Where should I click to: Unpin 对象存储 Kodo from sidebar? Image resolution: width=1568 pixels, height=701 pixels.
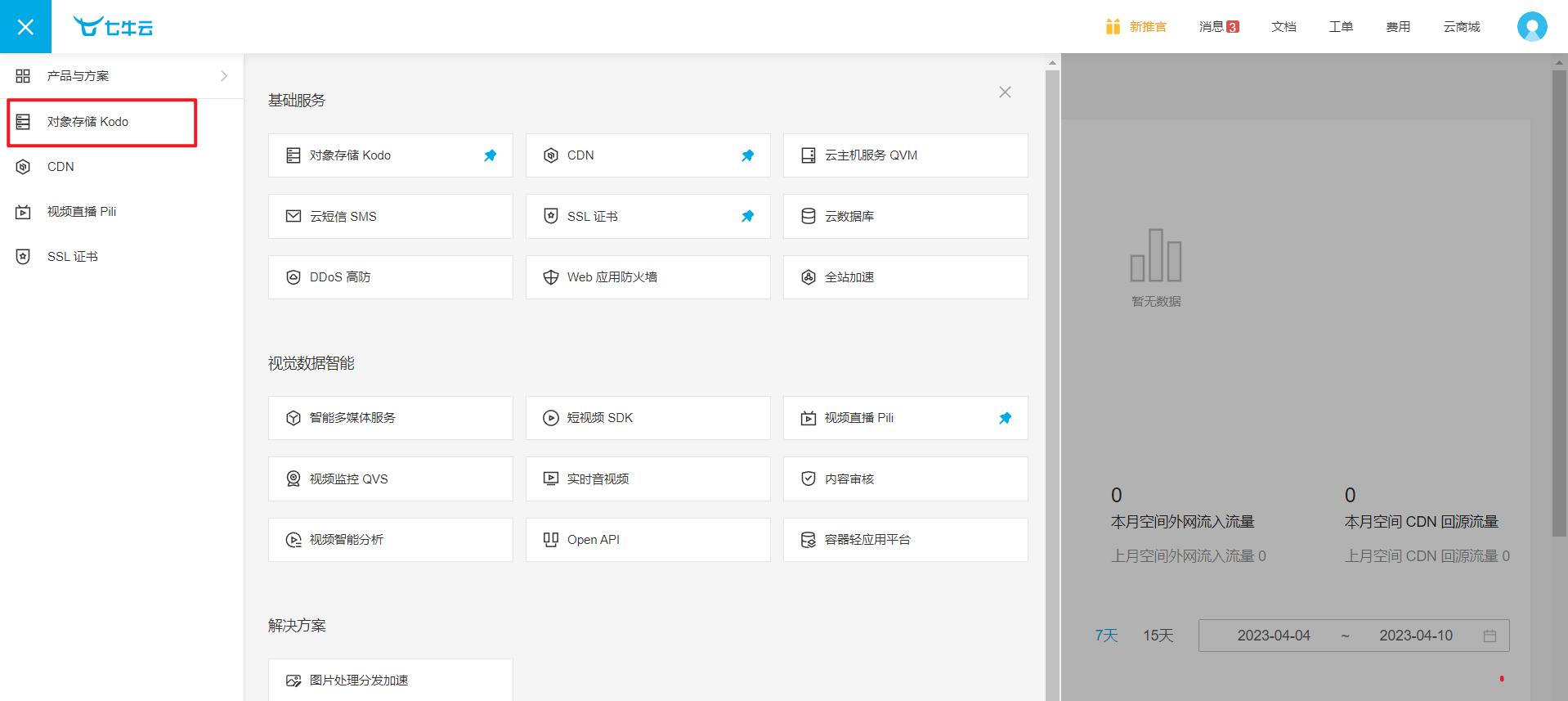[x=490, y=155]
